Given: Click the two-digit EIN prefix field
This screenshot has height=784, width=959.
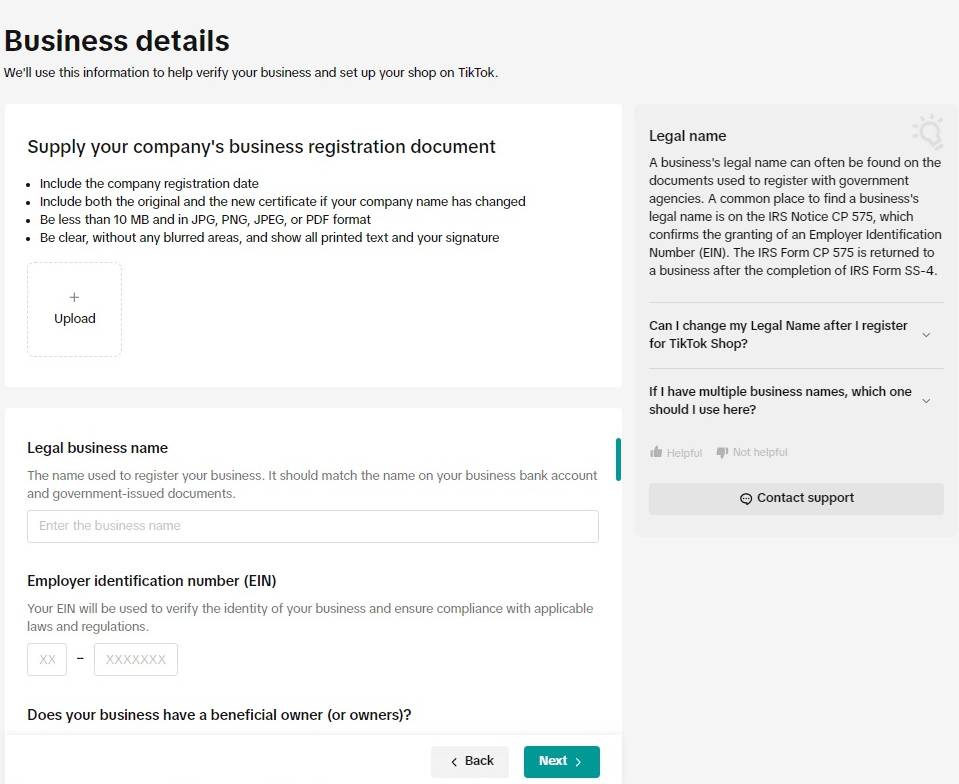Looking at the screenshot, I should click(x=47, y=660).
